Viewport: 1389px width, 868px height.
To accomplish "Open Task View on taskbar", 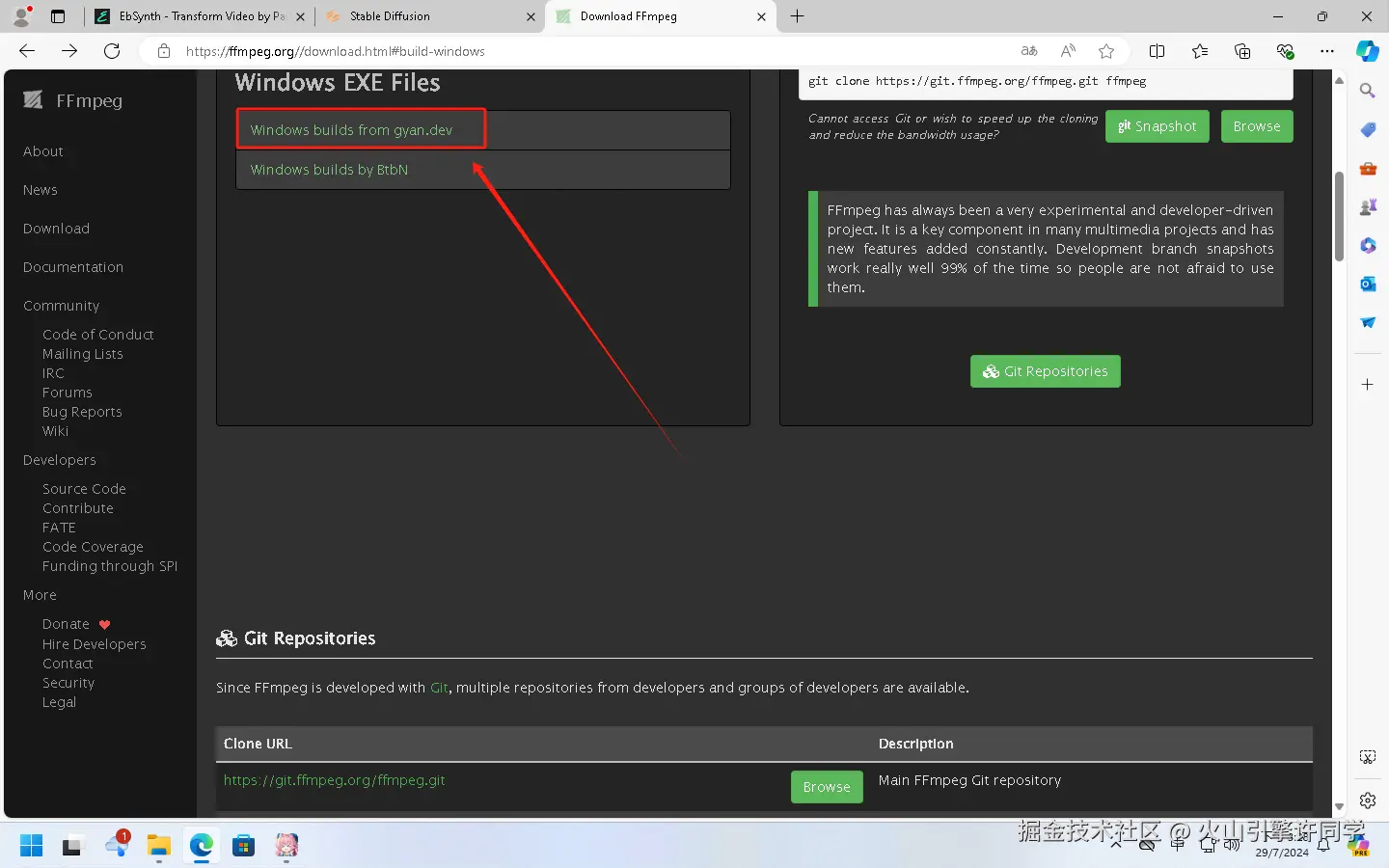I will click(x=73, y=846).
